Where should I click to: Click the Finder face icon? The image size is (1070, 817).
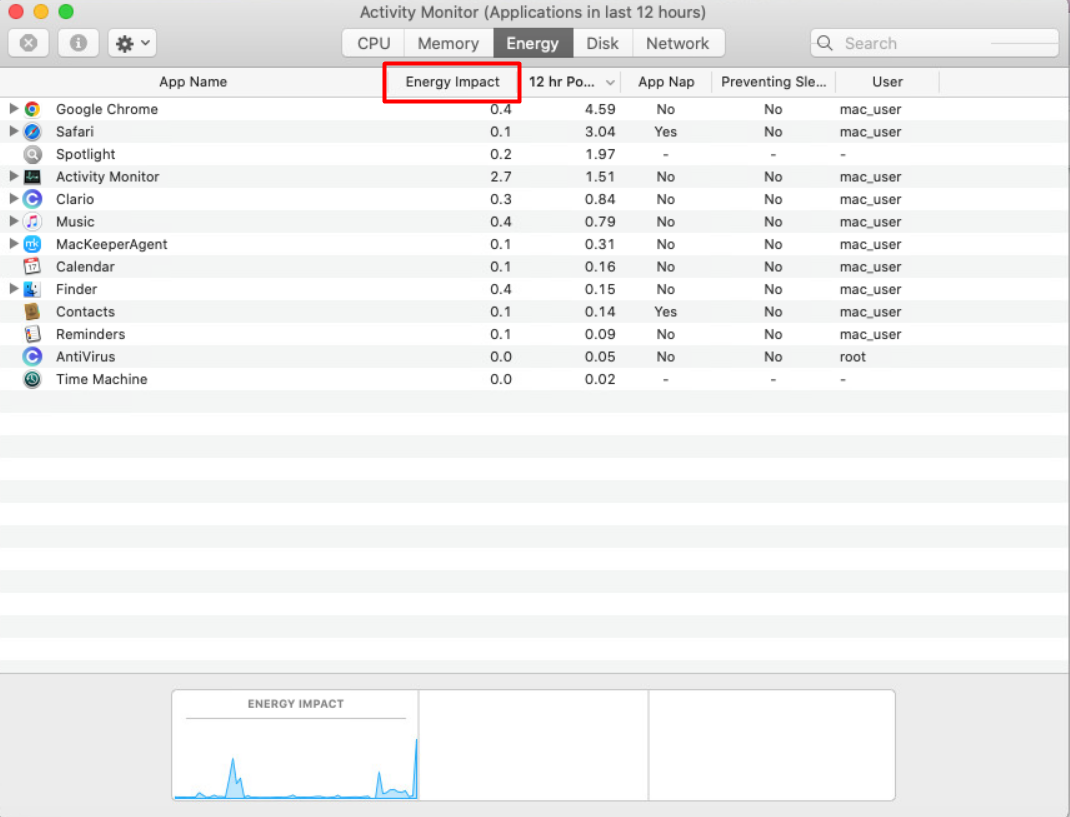pos(32,289)
